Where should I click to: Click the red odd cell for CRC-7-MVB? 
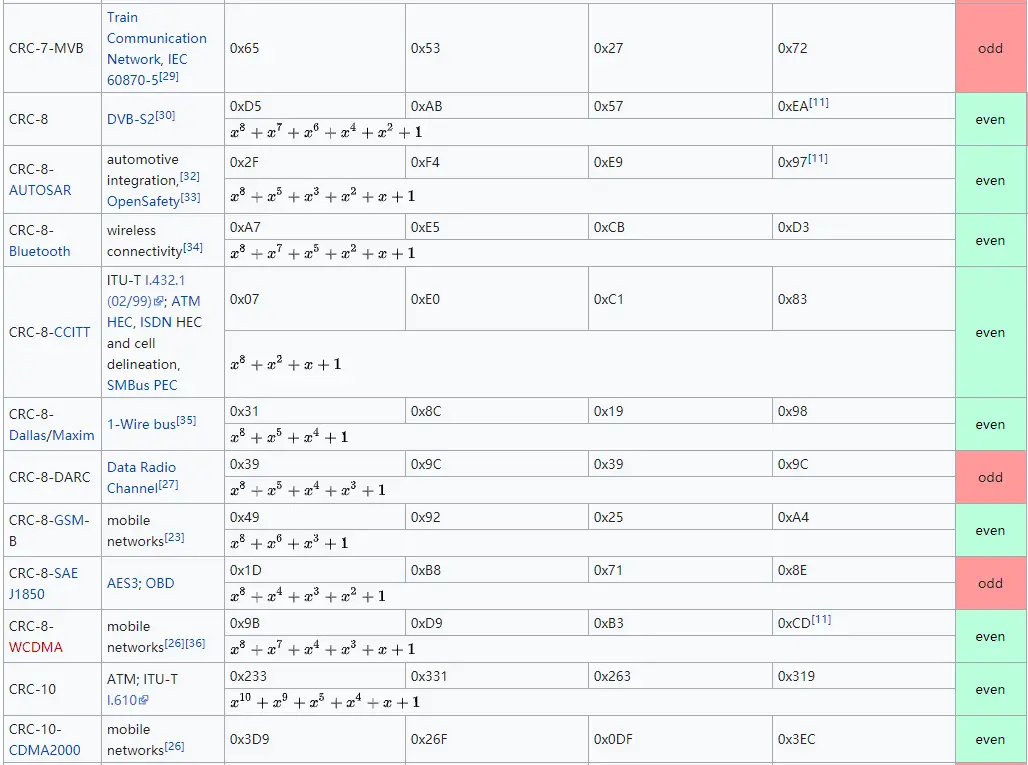pos(990,48)
